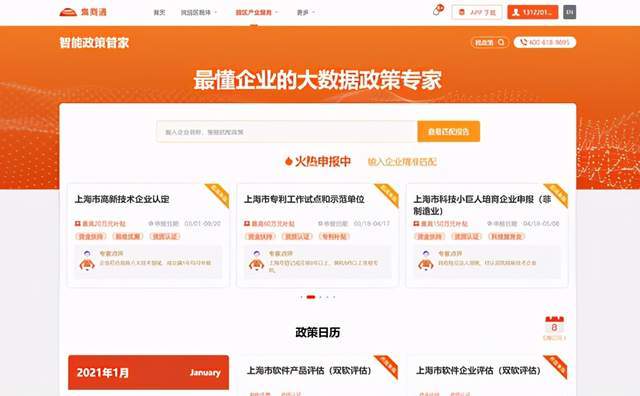
Task: Click the flame icon beside 火热申报中
Action: point(289,162)
